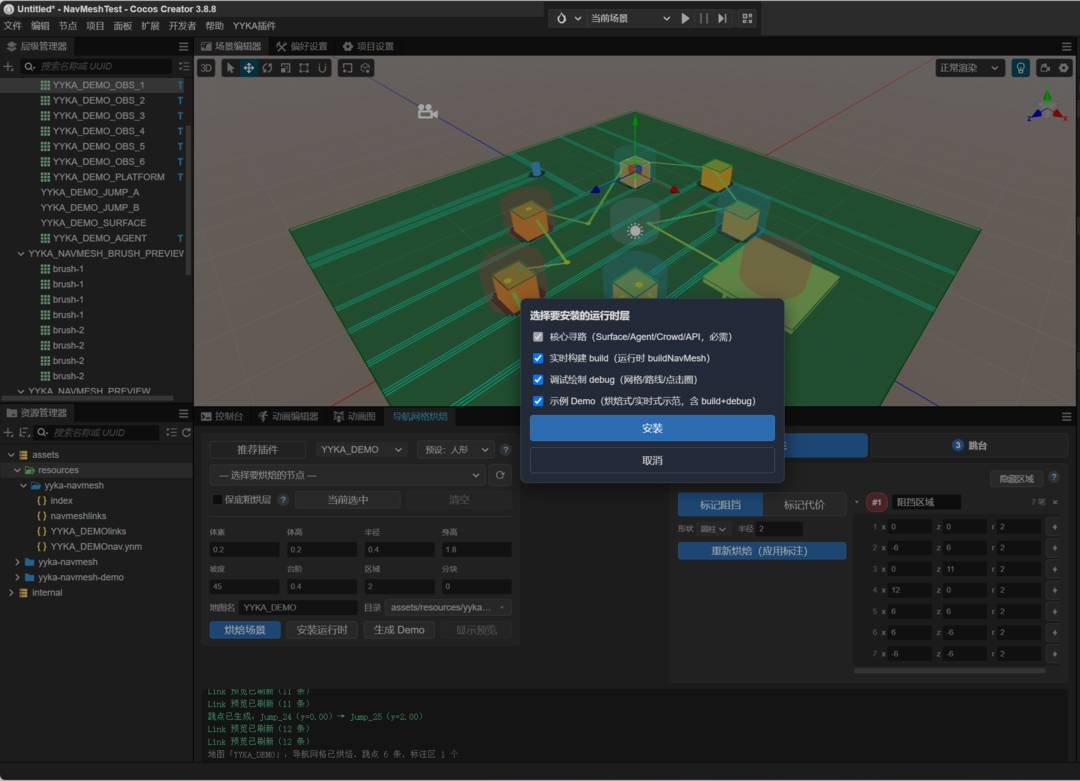Open the 选择要烘焙的节点 dropdown
Image resolution: width=1080 pixels, height=781 pixels.
coord(348,475)
